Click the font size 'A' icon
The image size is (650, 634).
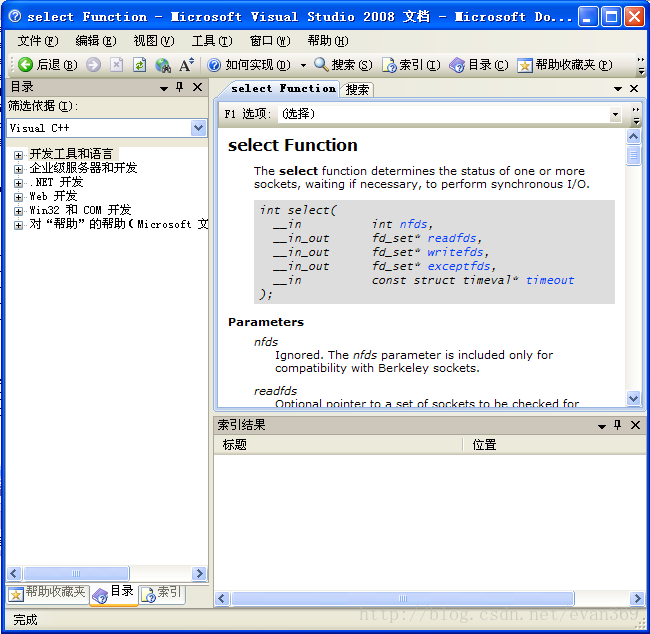[187, 65]
